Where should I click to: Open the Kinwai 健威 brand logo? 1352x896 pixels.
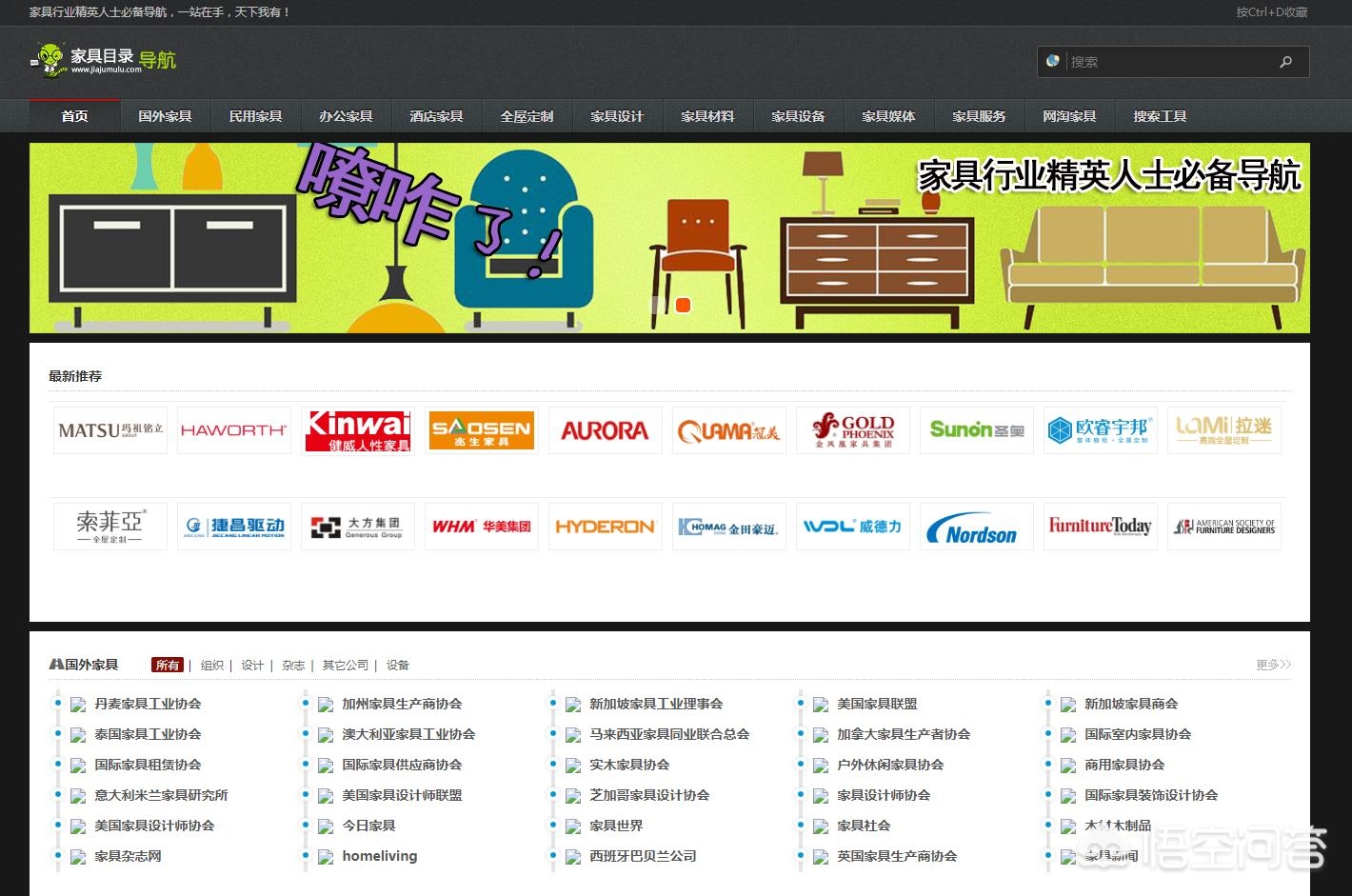(358, 430)
